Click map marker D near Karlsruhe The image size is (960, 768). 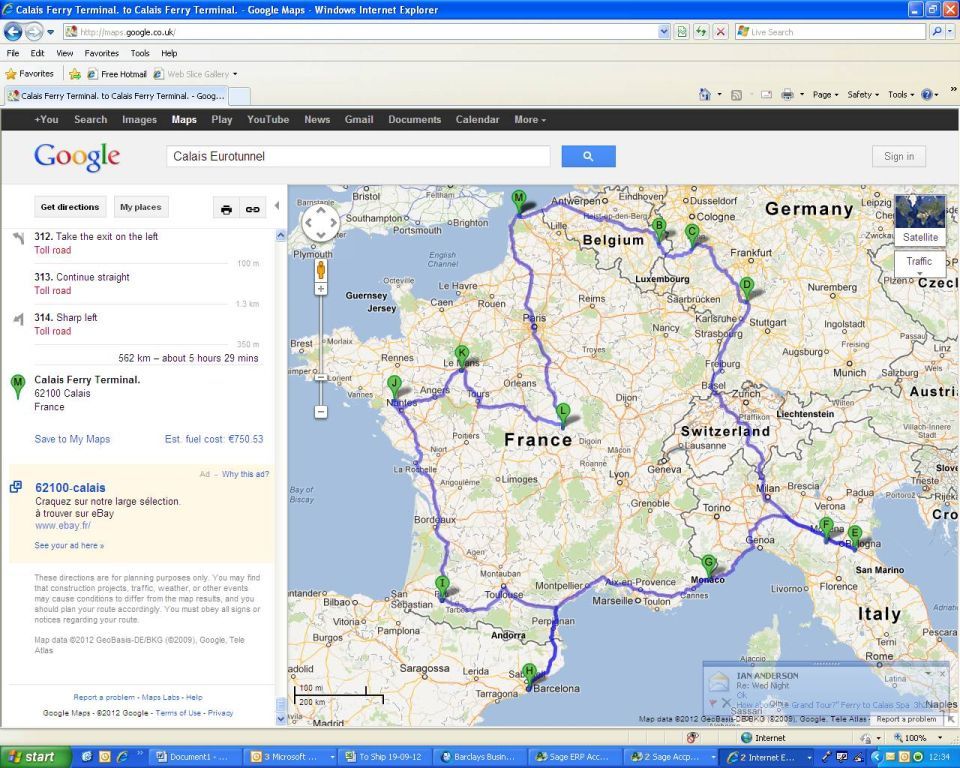click(x=746, y=288)
